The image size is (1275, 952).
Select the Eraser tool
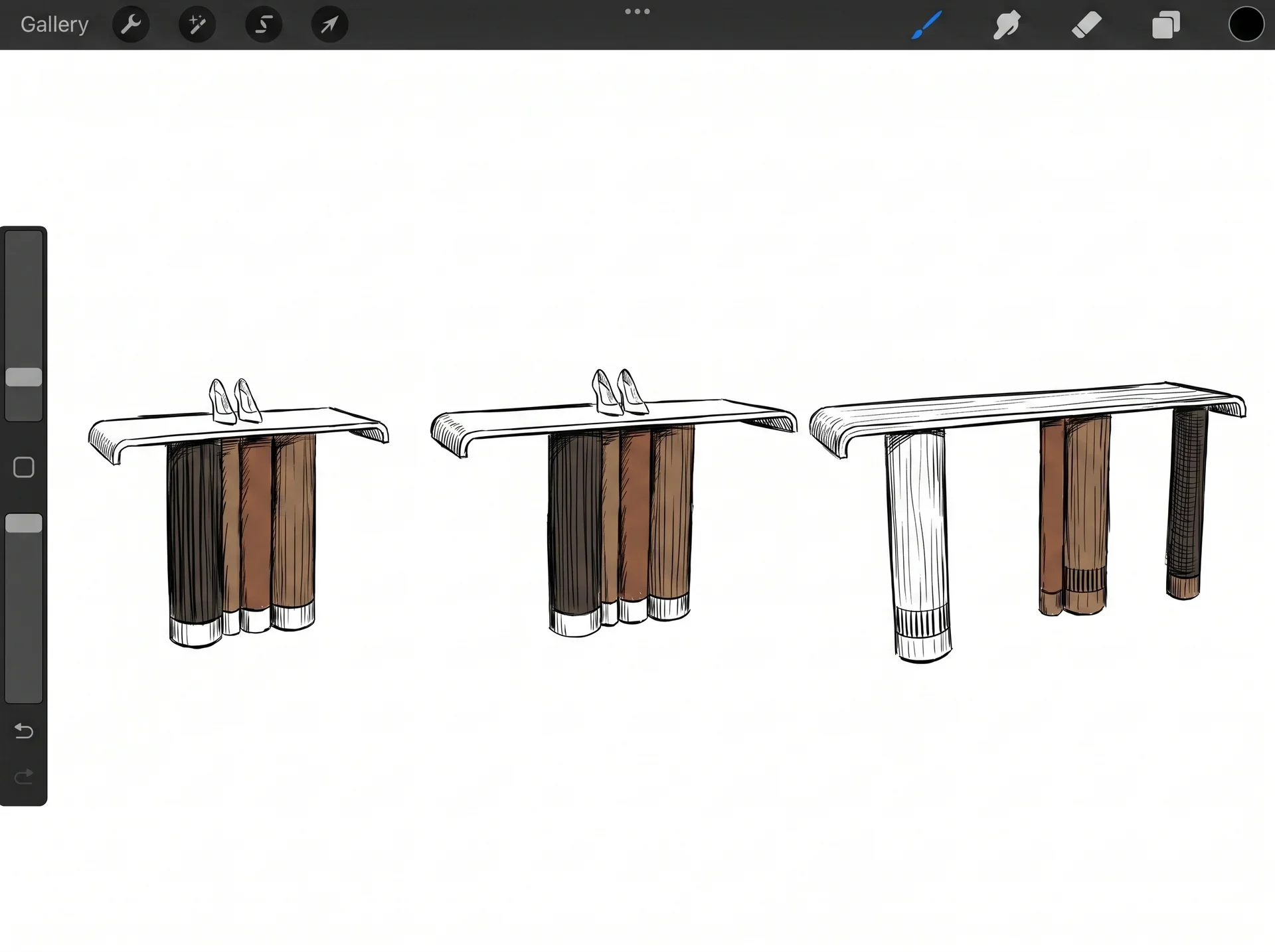click(x=1086, y=25)
